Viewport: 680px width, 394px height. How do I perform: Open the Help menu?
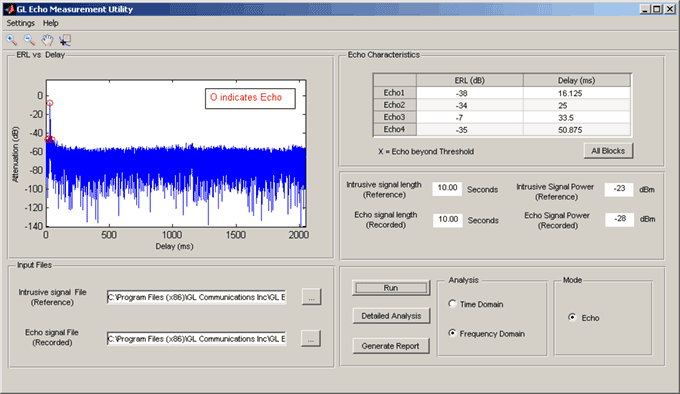tap(50, 23)
